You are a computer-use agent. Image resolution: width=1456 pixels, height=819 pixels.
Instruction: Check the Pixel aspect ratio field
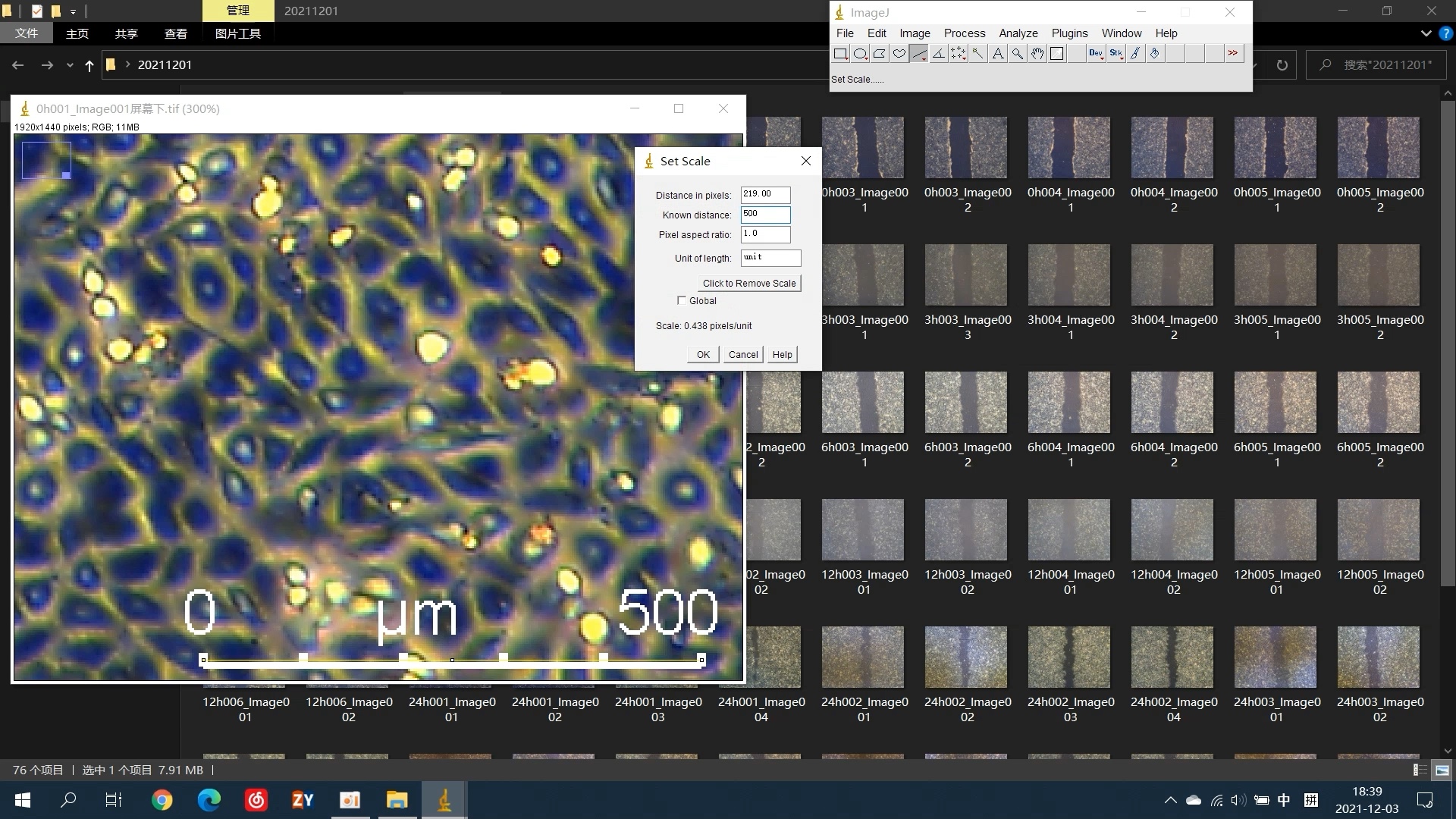click(766, 233)
